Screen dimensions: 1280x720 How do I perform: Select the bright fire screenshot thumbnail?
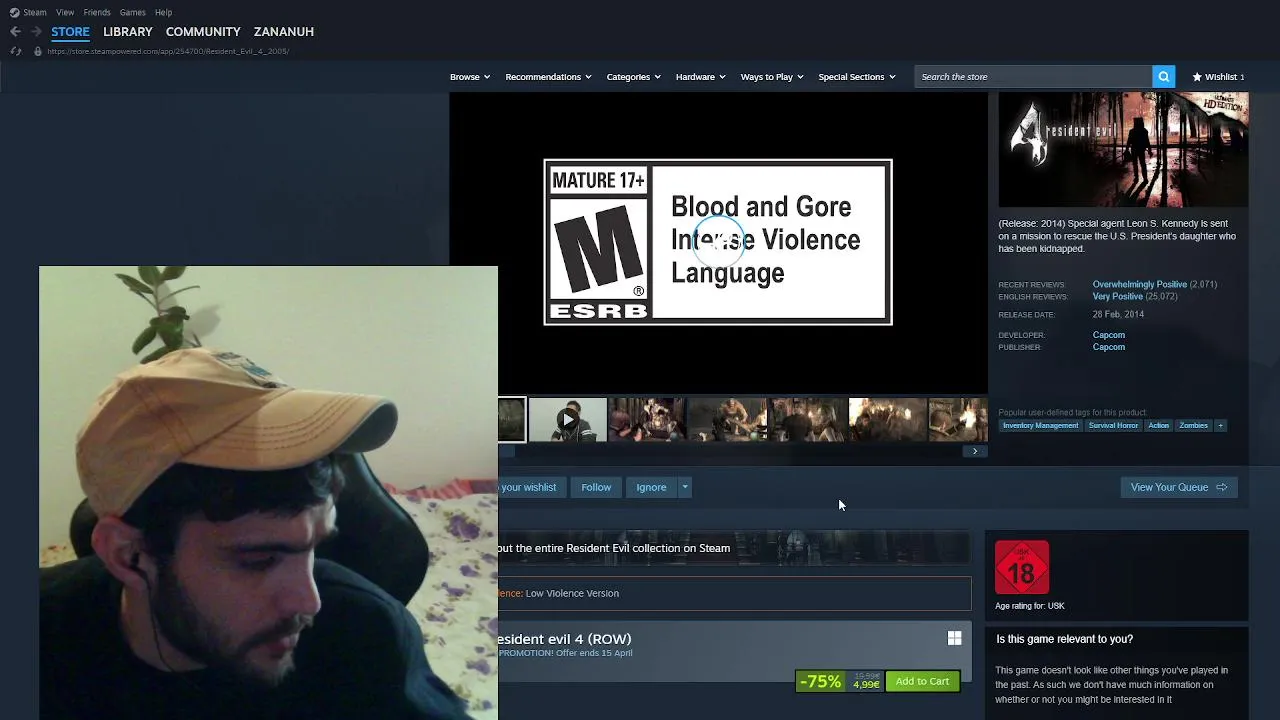[887, 420]
